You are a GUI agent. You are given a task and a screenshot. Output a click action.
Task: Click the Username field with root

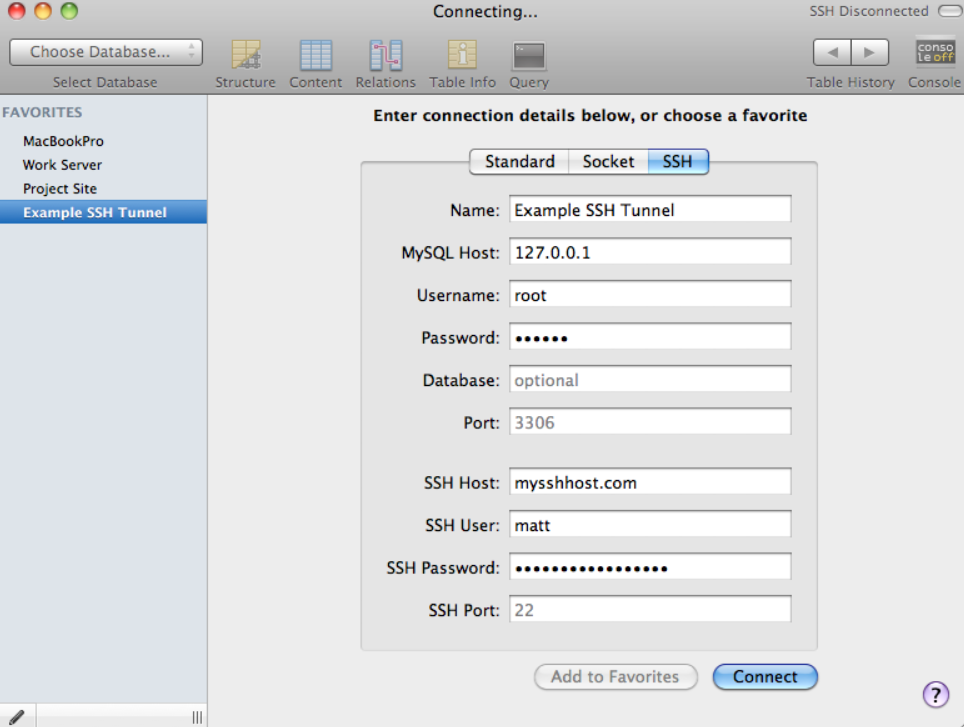pos(650,294)
